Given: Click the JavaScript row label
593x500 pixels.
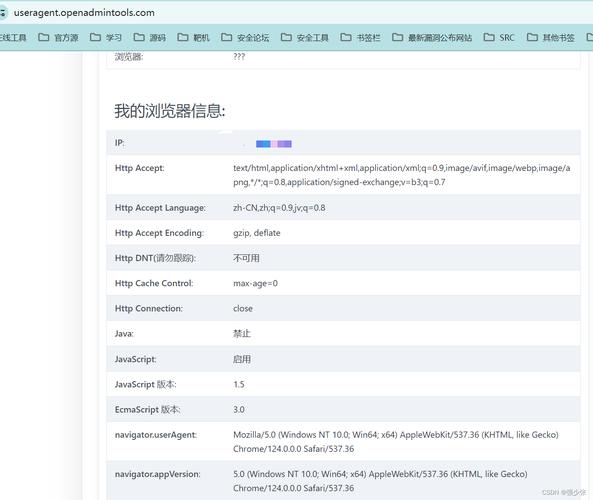Looking at the screenshot, I should click(x=135, y=359).
